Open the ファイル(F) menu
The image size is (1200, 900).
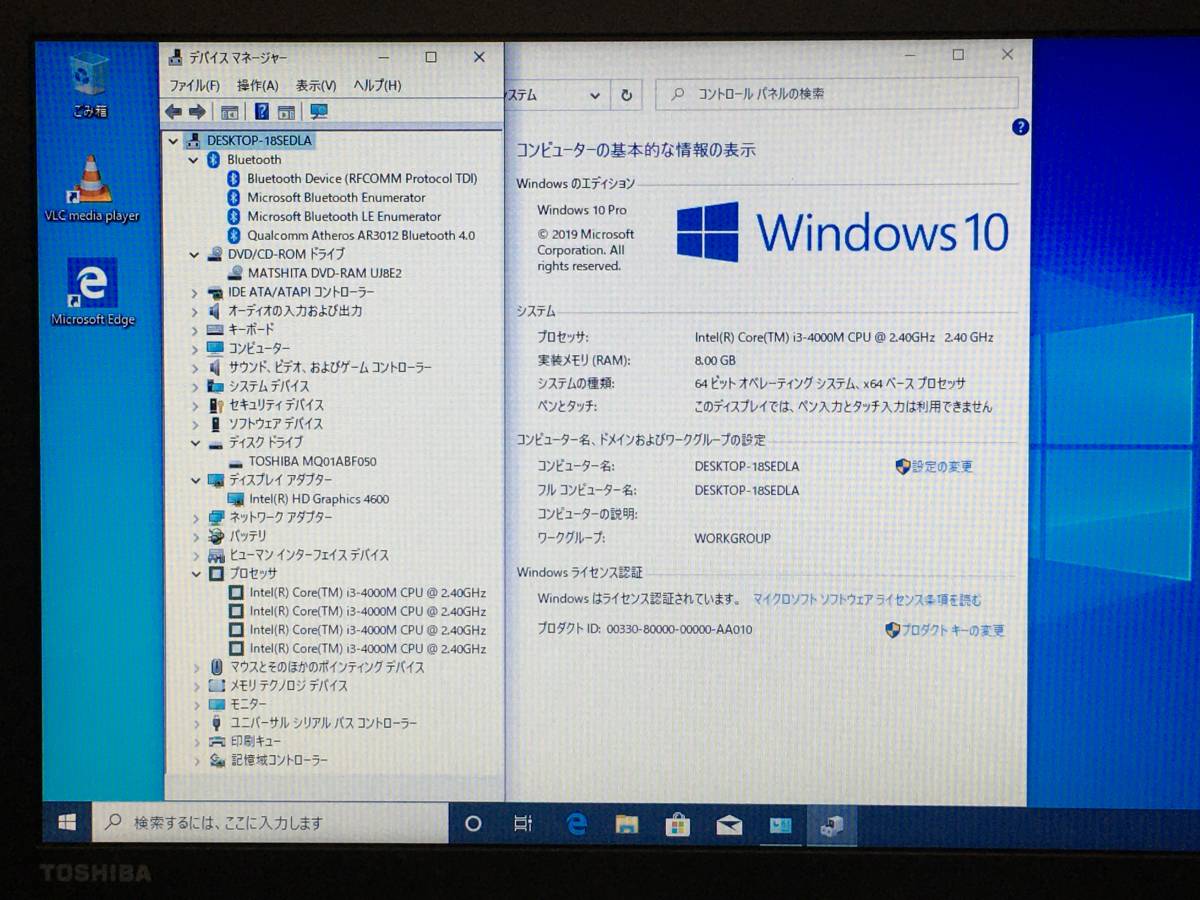[x=194, y=86]
